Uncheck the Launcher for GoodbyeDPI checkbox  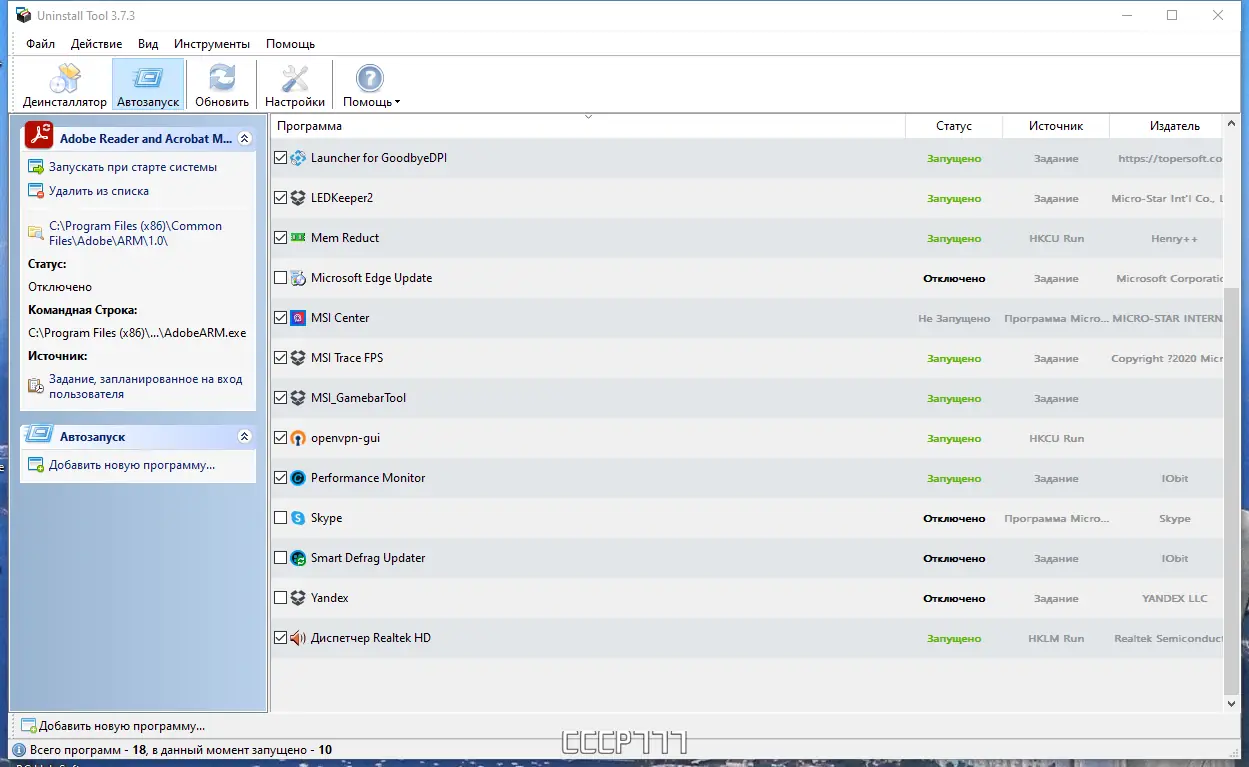coord(281,158)
